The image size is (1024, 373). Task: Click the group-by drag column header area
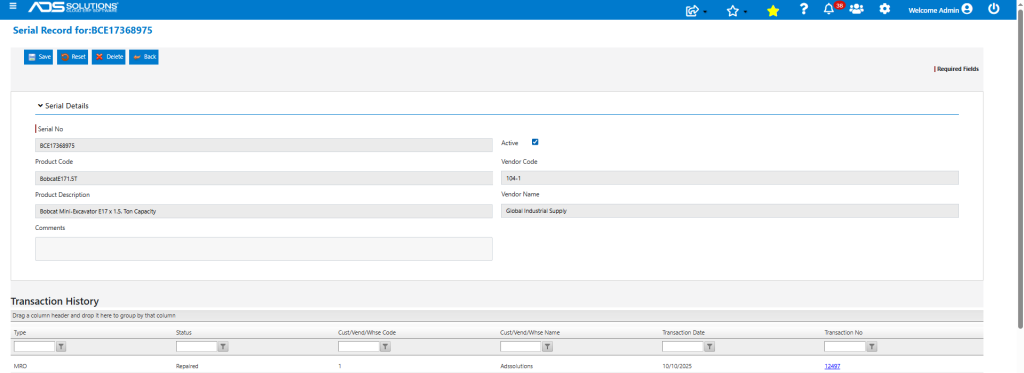497,316
